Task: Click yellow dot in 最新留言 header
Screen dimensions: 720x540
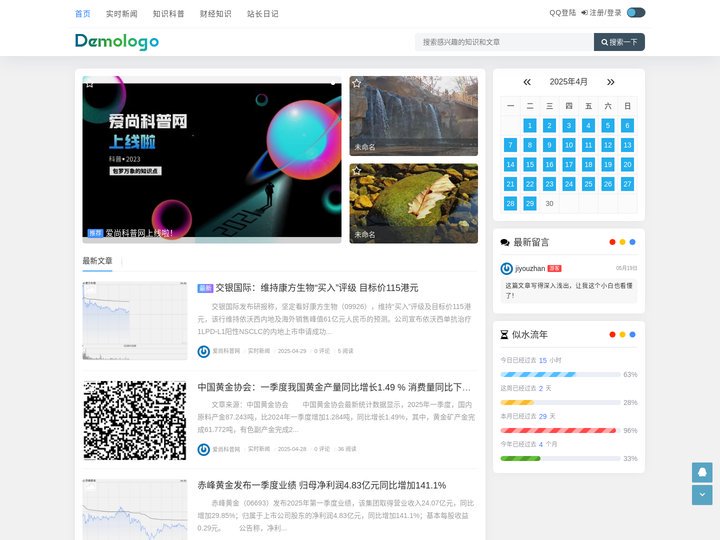Action: click(x=622, y=242)
